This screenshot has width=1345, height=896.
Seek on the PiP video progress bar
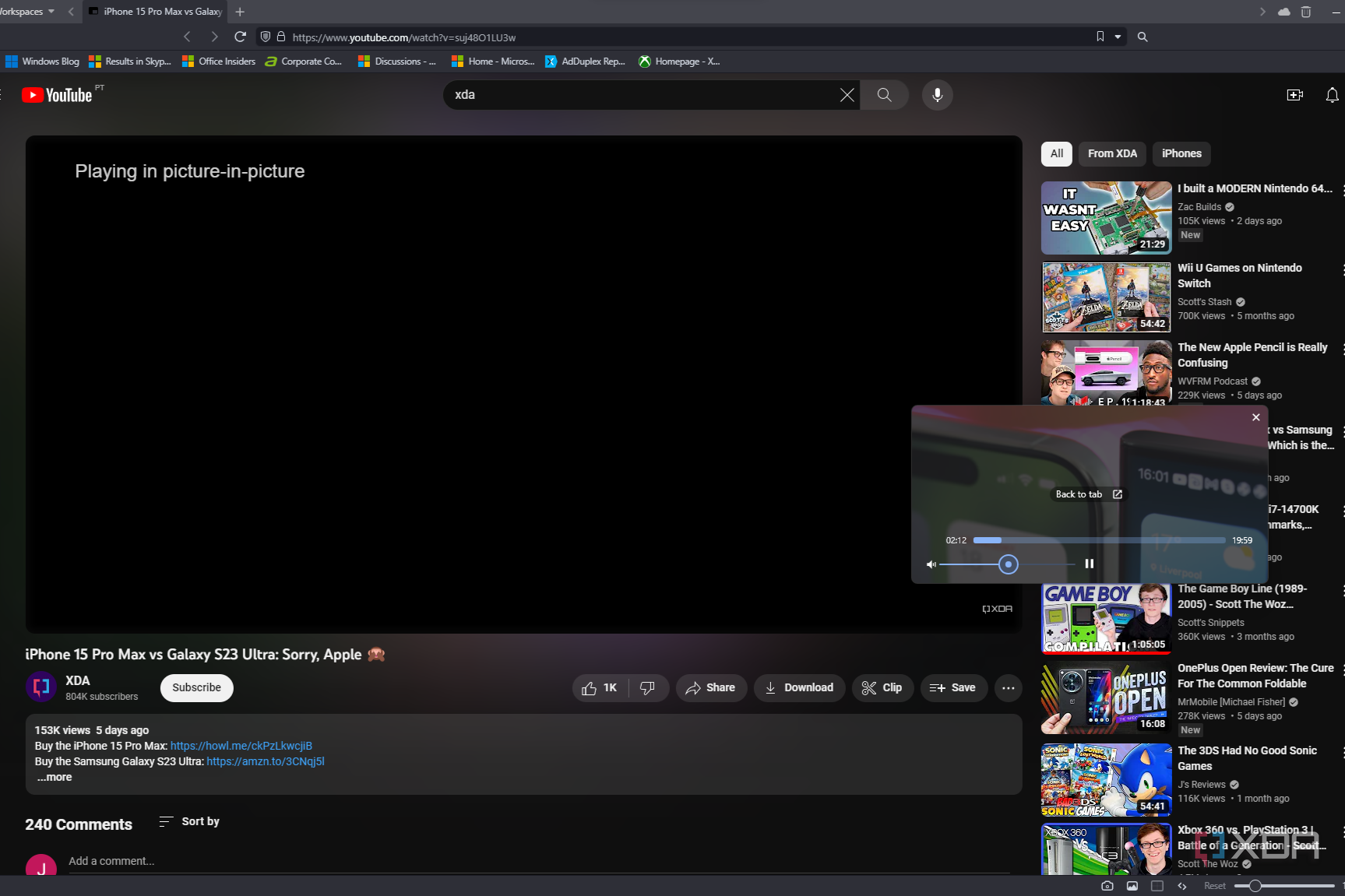(x=1100, y=540)
